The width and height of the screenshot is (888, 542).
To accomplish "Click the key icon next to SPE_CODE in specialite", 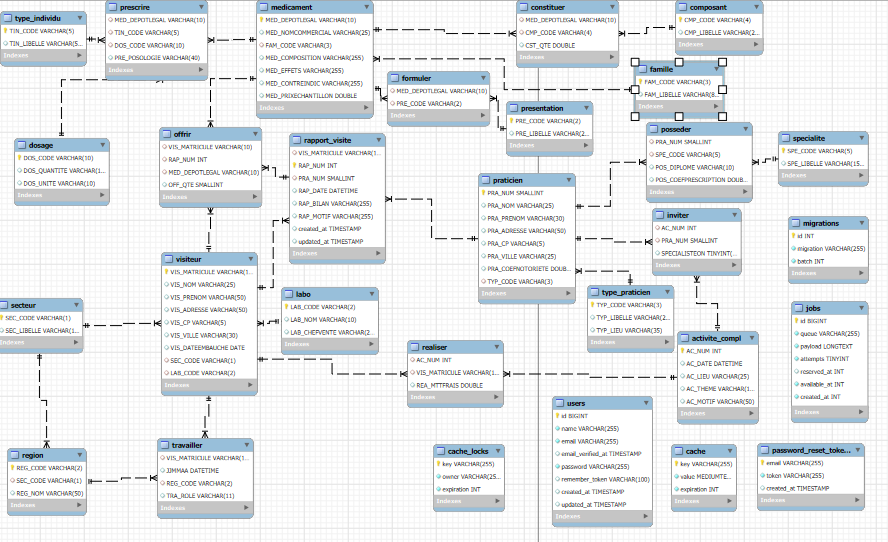I will click(785, 151).
